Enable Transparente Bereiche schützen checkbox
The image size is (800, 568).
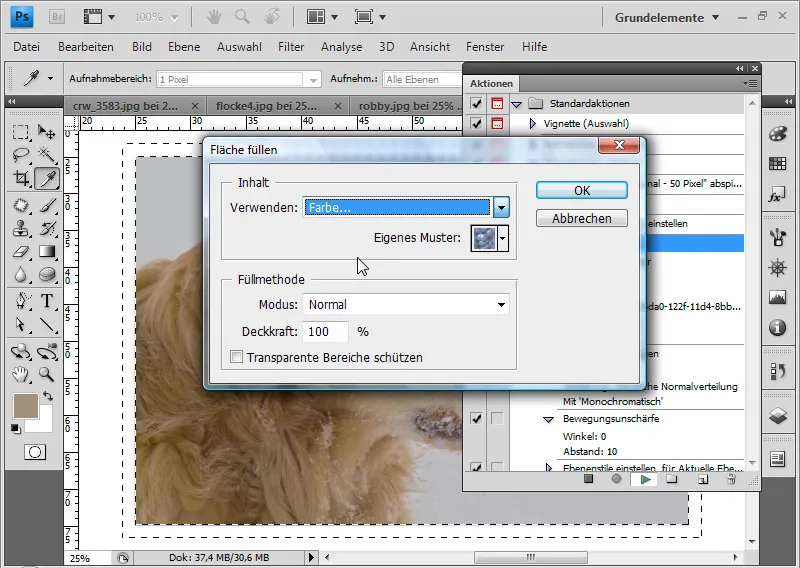[236, 357]
